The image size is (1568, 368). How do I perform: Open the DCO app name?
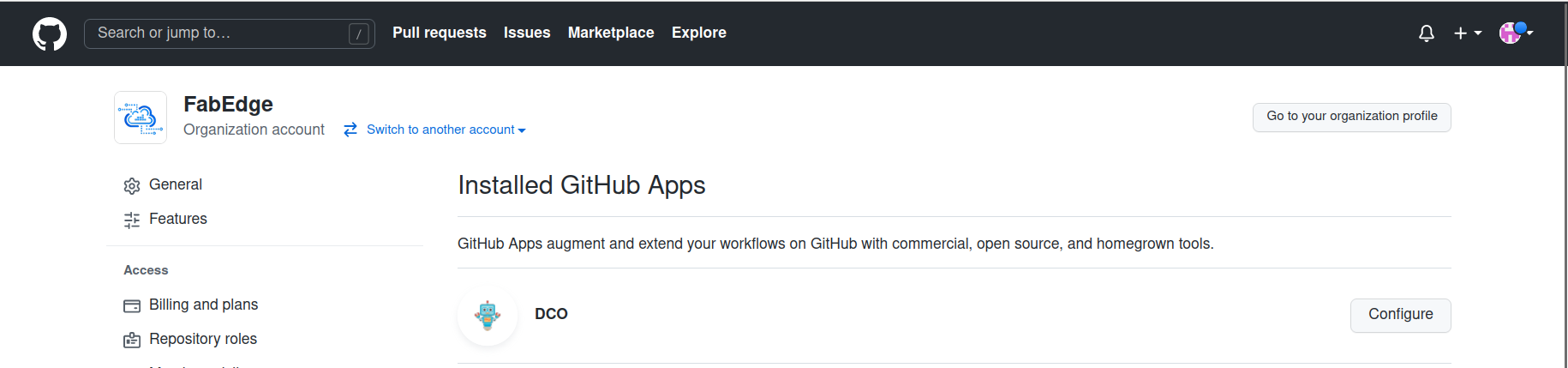point(551,314)
